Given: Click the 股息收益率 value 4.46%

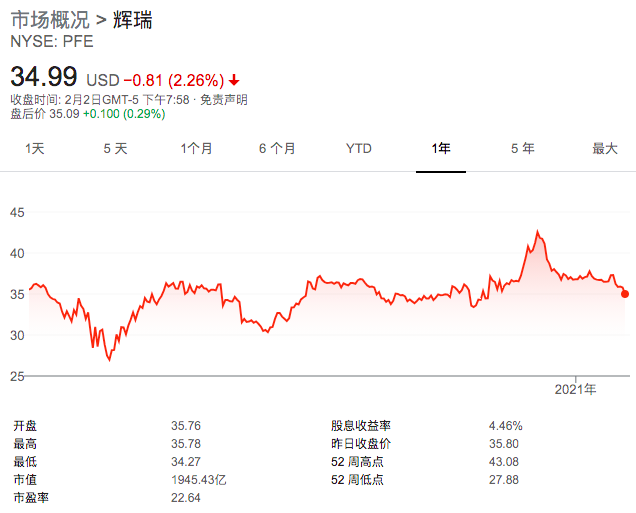Looking at the screenshot, I should point(505,426).
